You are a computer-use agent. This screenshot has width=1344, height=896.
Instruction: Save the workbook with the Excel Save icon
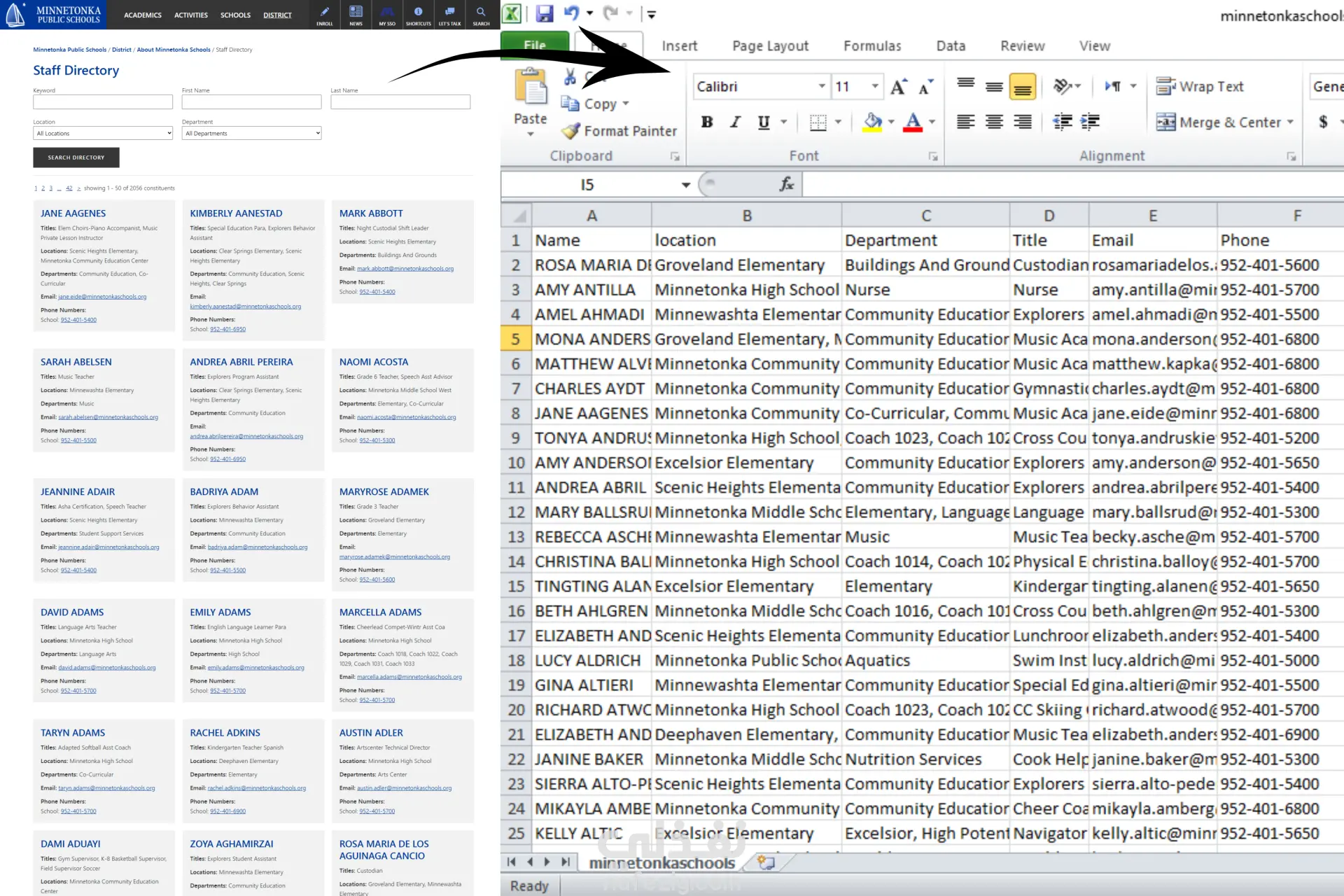pos(545,13)
